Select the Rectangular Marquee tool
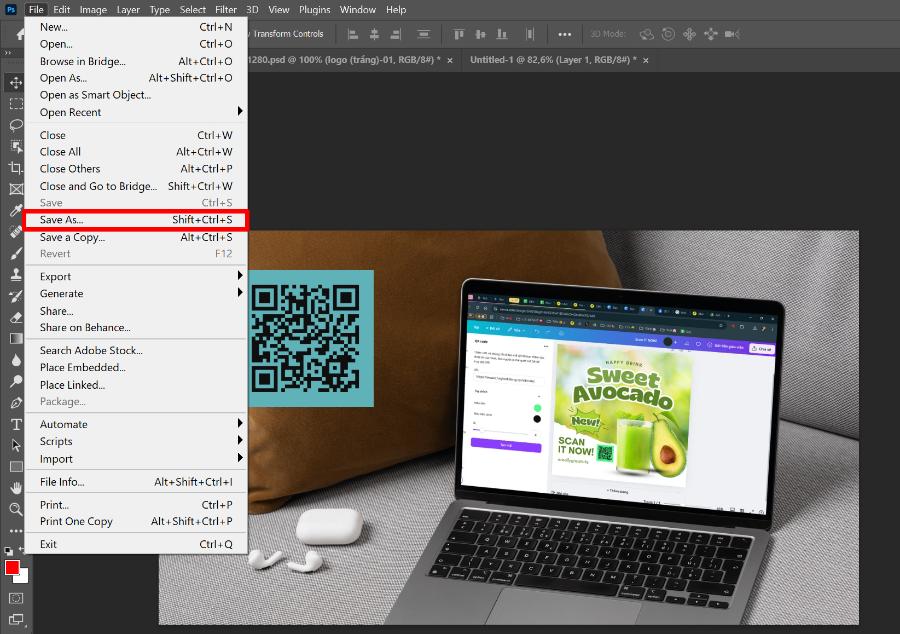Image resolution: width=900 pixels, height=634 pixels. click(16, 103)
